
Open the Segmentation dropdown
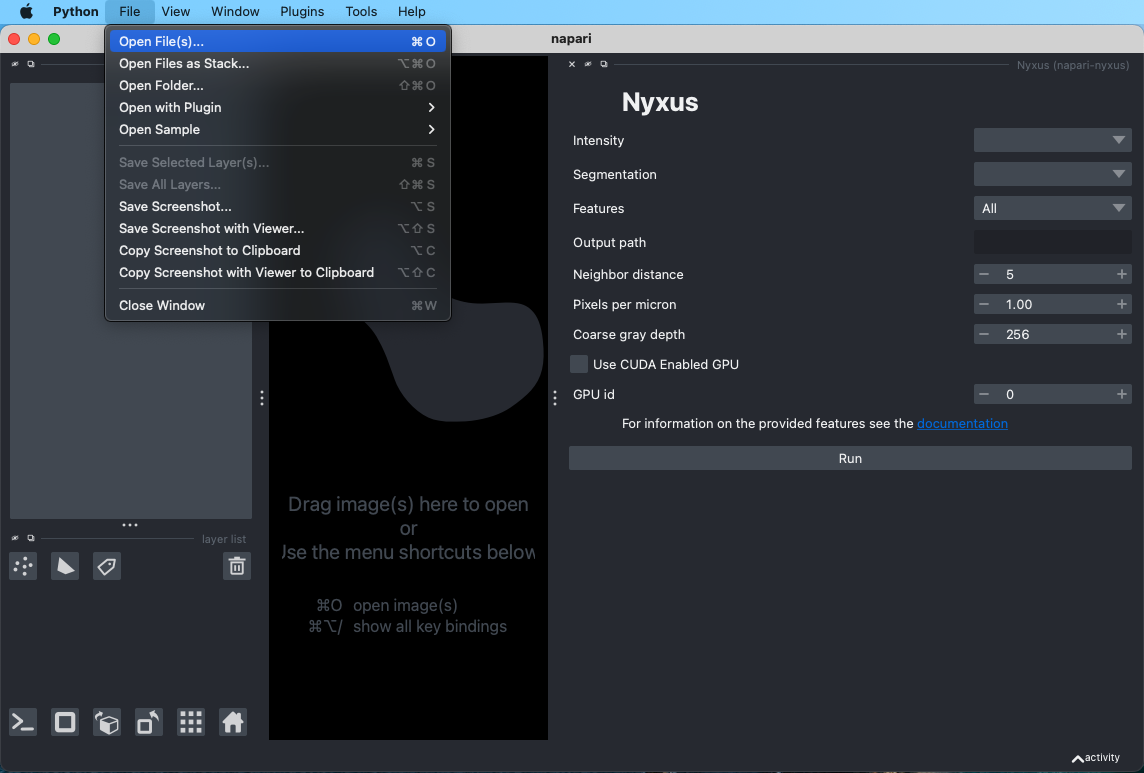(x=1052, y=174)
